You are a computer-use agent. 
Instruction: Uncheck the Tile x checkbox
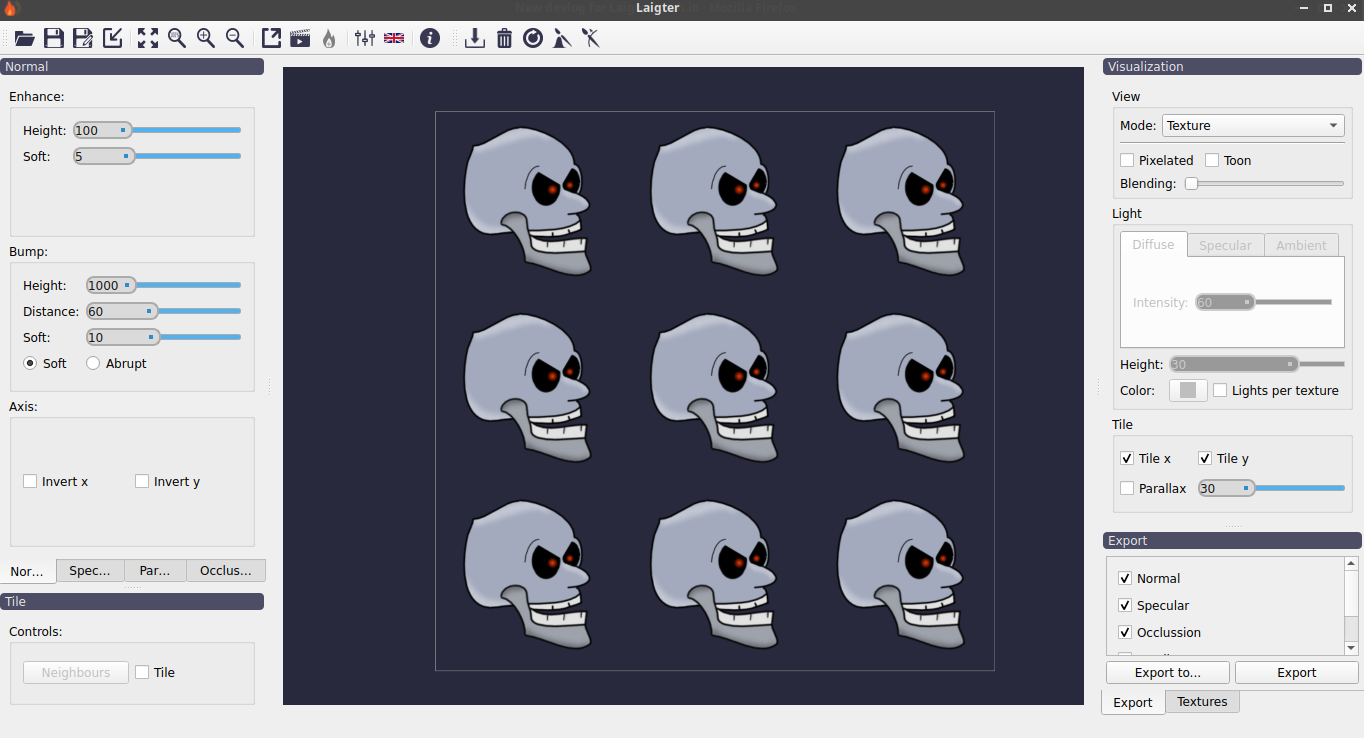coord(1127,458)
